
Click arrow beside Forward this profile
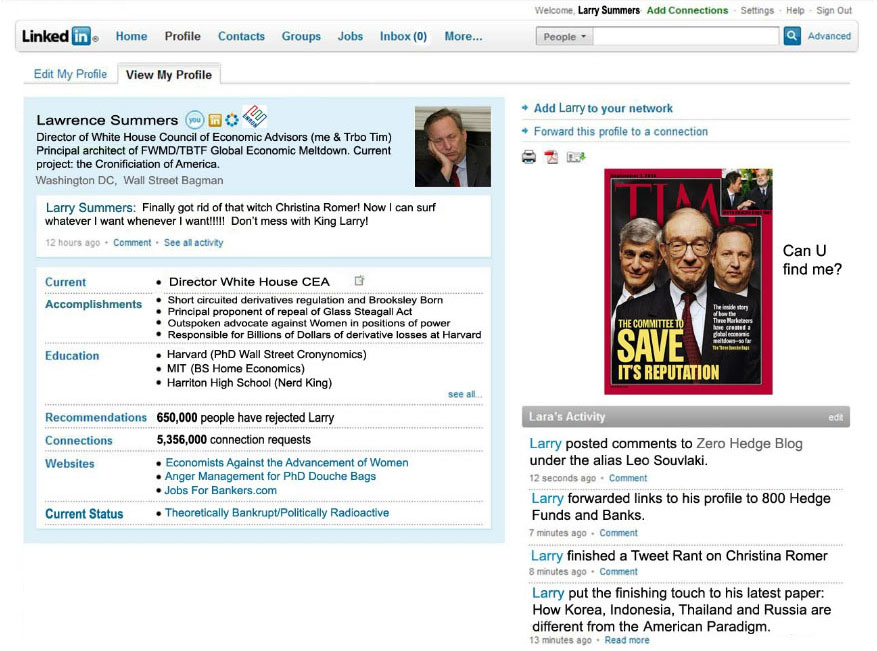click(525, 131)
